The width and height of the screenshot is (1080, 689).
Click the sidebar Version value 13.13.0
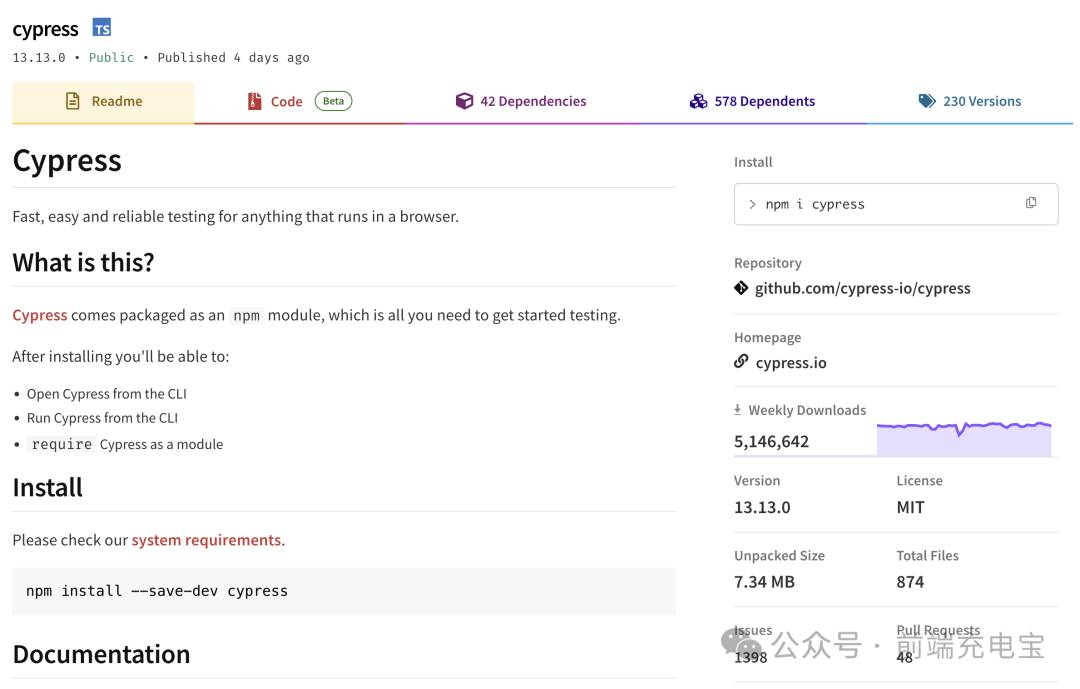762,508
